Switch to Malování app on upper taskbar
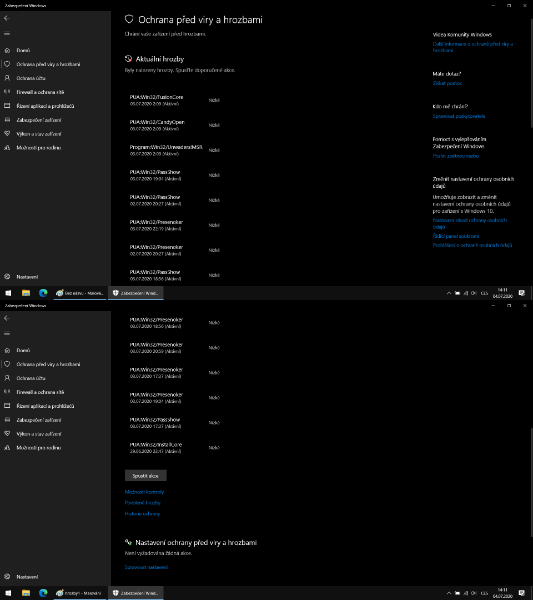This screenshot has width=533, height=600. [80, 293]
